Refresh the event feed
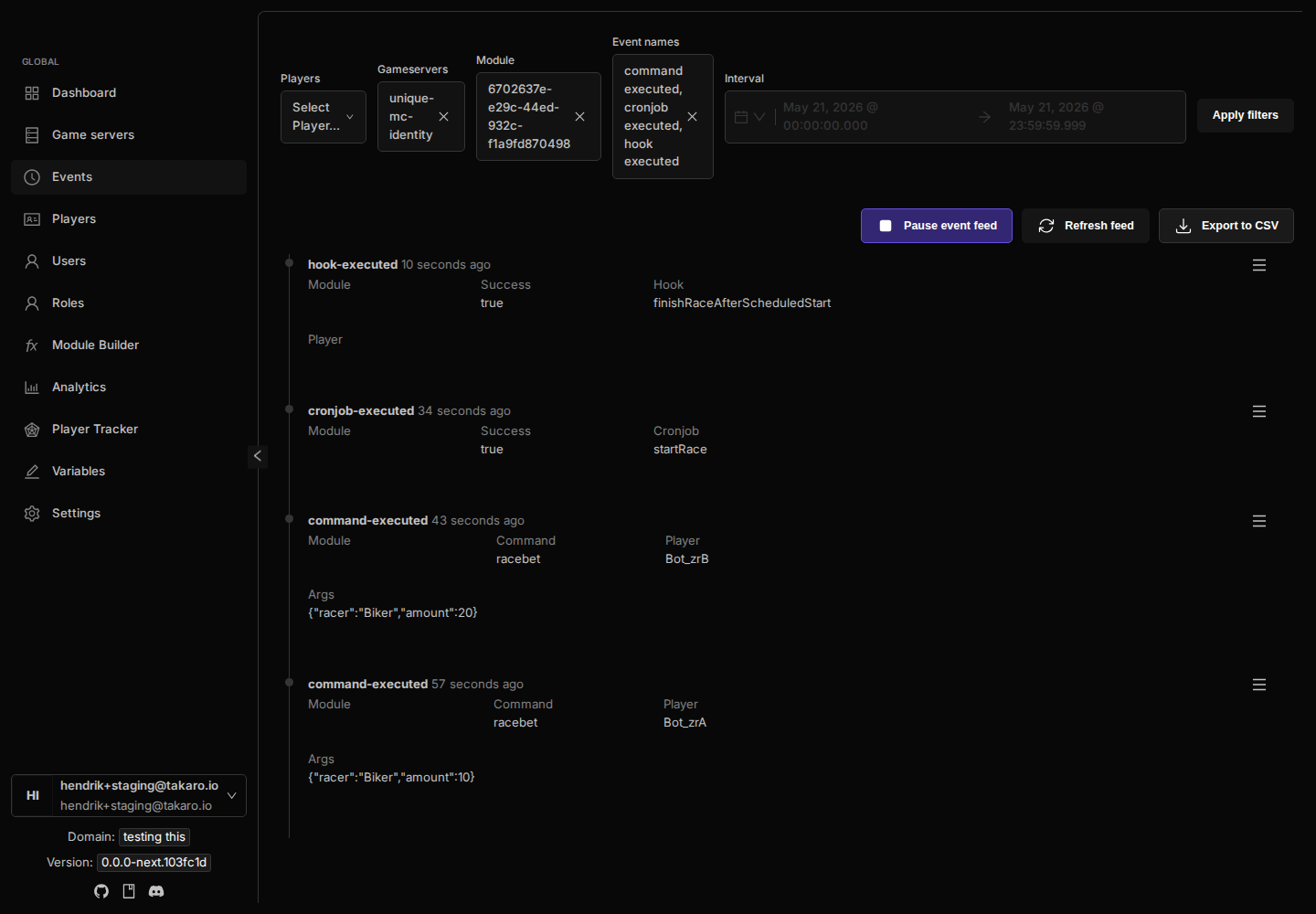The width and height of the screenshot is (1316, 914). pyautogui.click(x=1086, y=226)
